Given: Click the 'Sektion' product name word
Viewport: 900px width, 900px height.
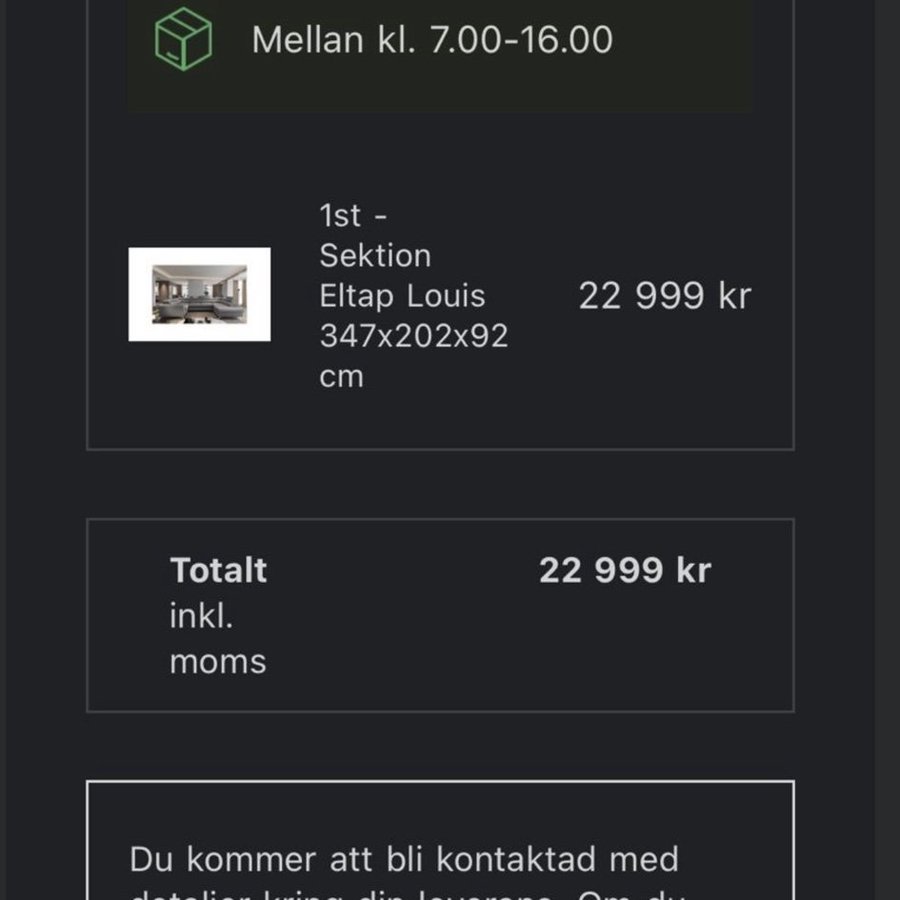Looking at the screenshot, I should coord(375,256).
